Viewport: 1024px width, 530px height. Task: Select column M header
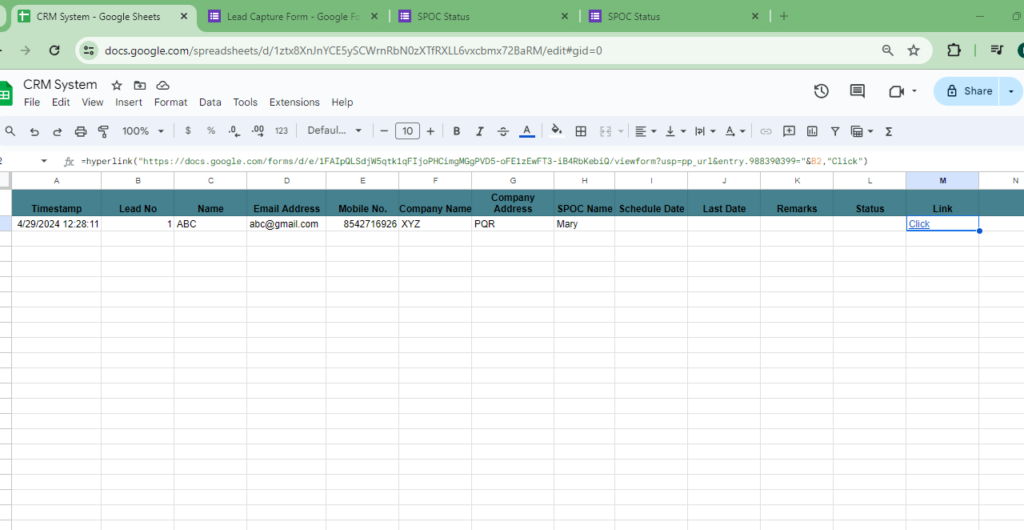pyautogui.click(x=942, y=181)
